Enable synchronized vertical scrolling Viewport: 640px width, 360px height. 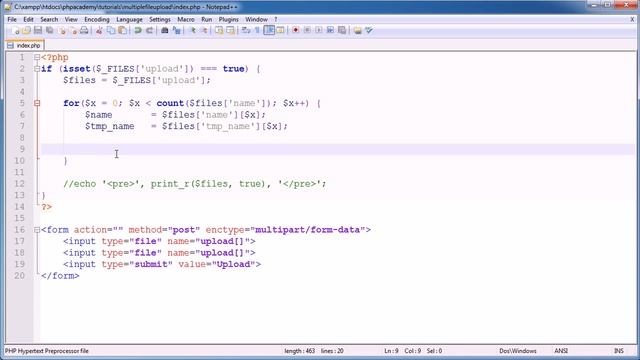(x=219, y=30)
